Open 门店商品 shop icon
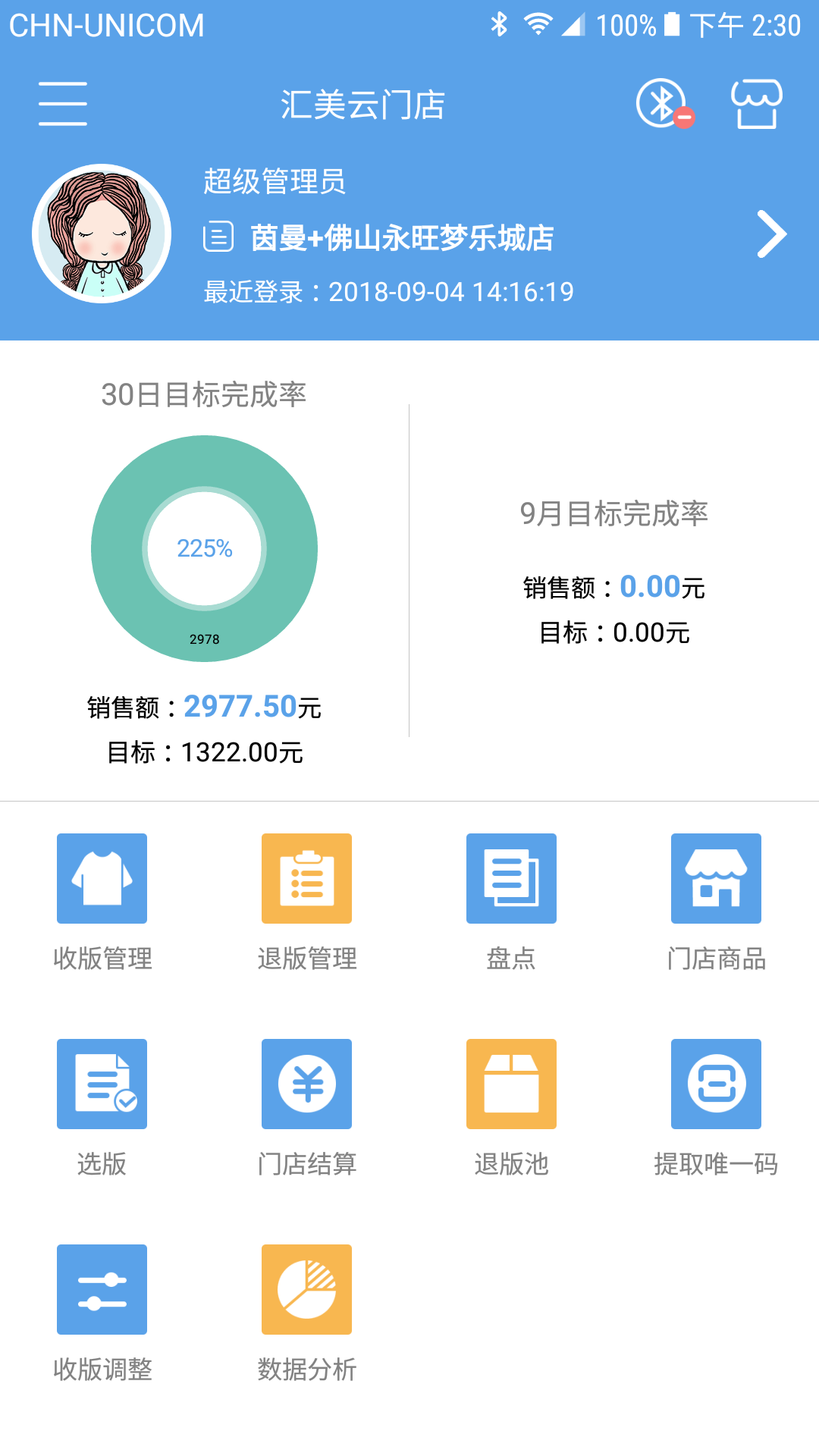Screen dimensions: 819x1456 [716, 878]
